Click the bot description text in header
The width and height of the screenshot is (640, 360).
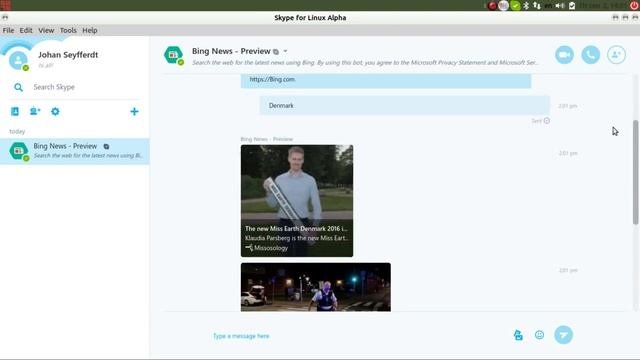pyautogui.click(x=365, y=62)
